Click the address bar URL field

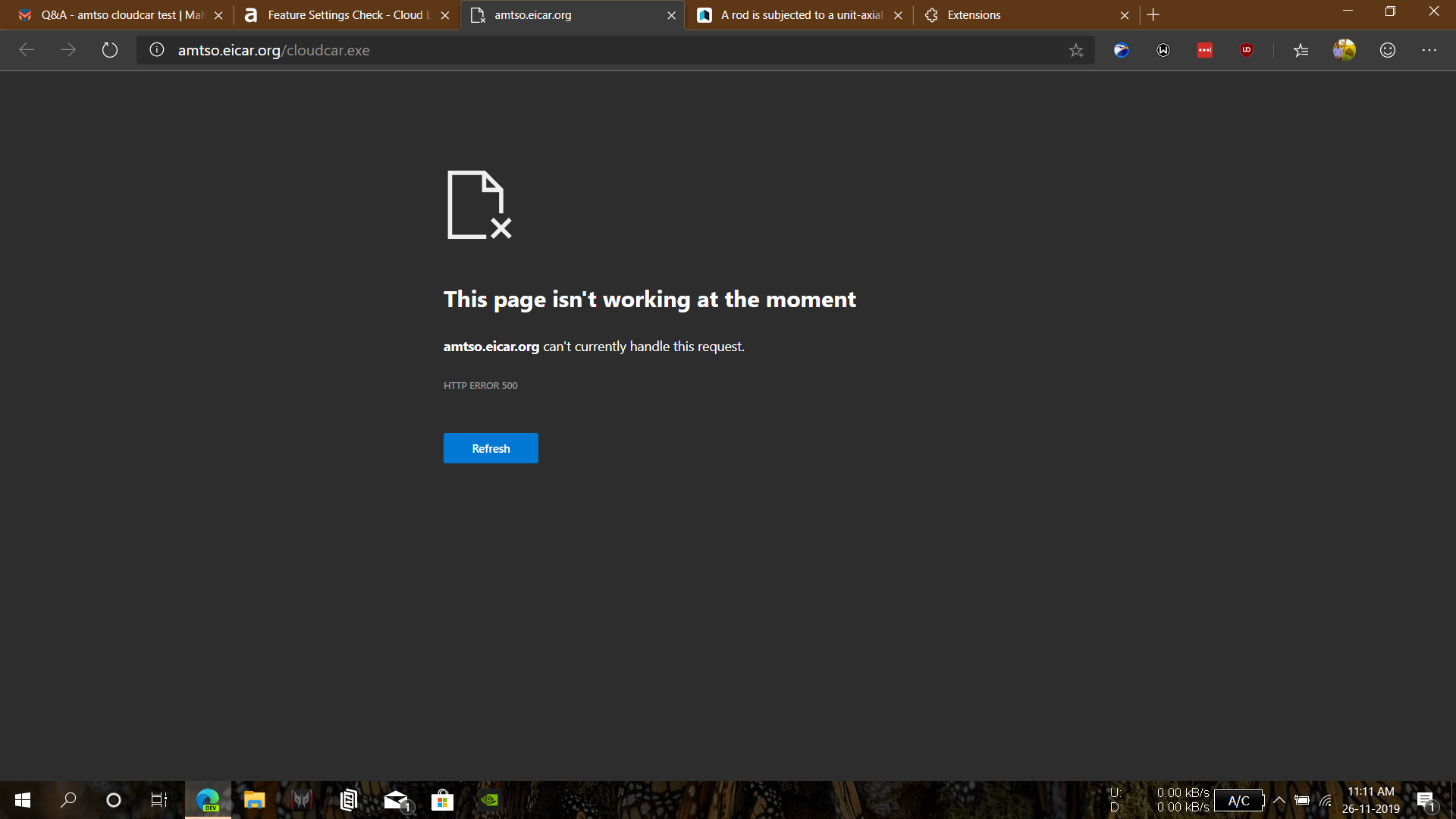point(607,50)
